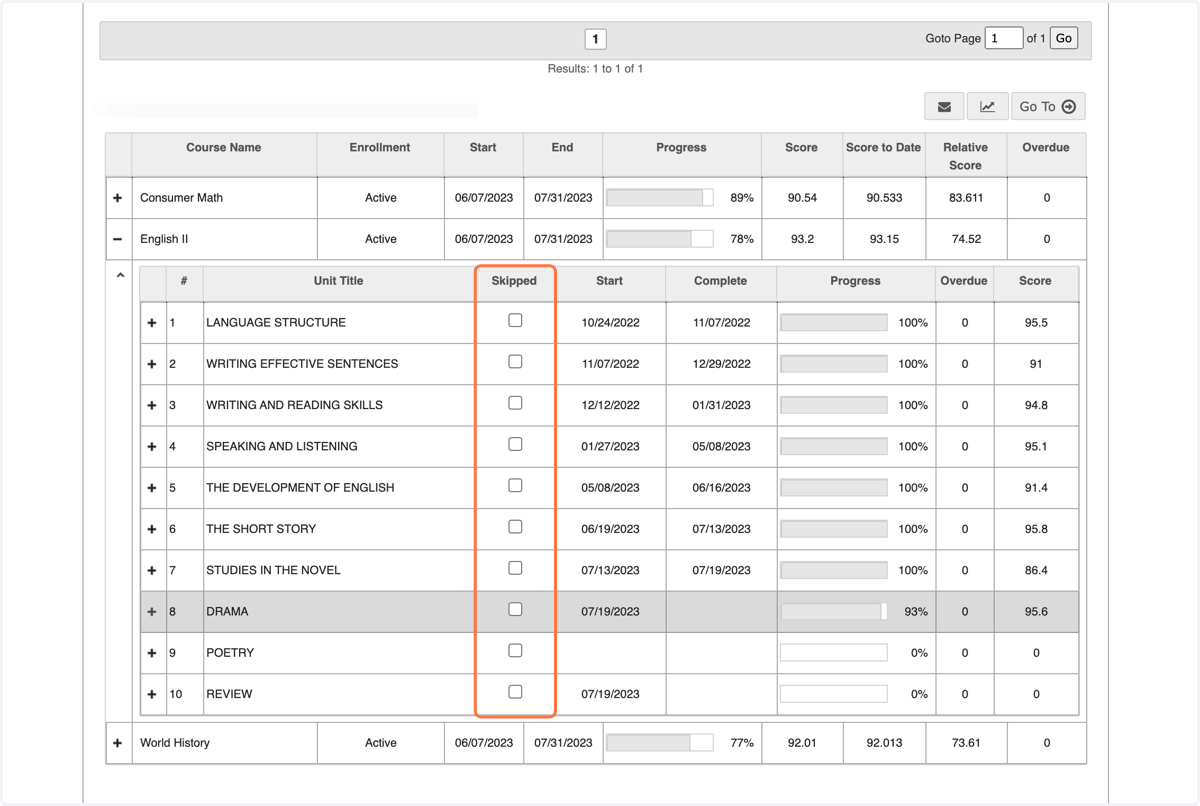Click English II score to date 93.15
Image resolution: width=1200 pixels, height=806 pixels.
click(x=884, y=239)
